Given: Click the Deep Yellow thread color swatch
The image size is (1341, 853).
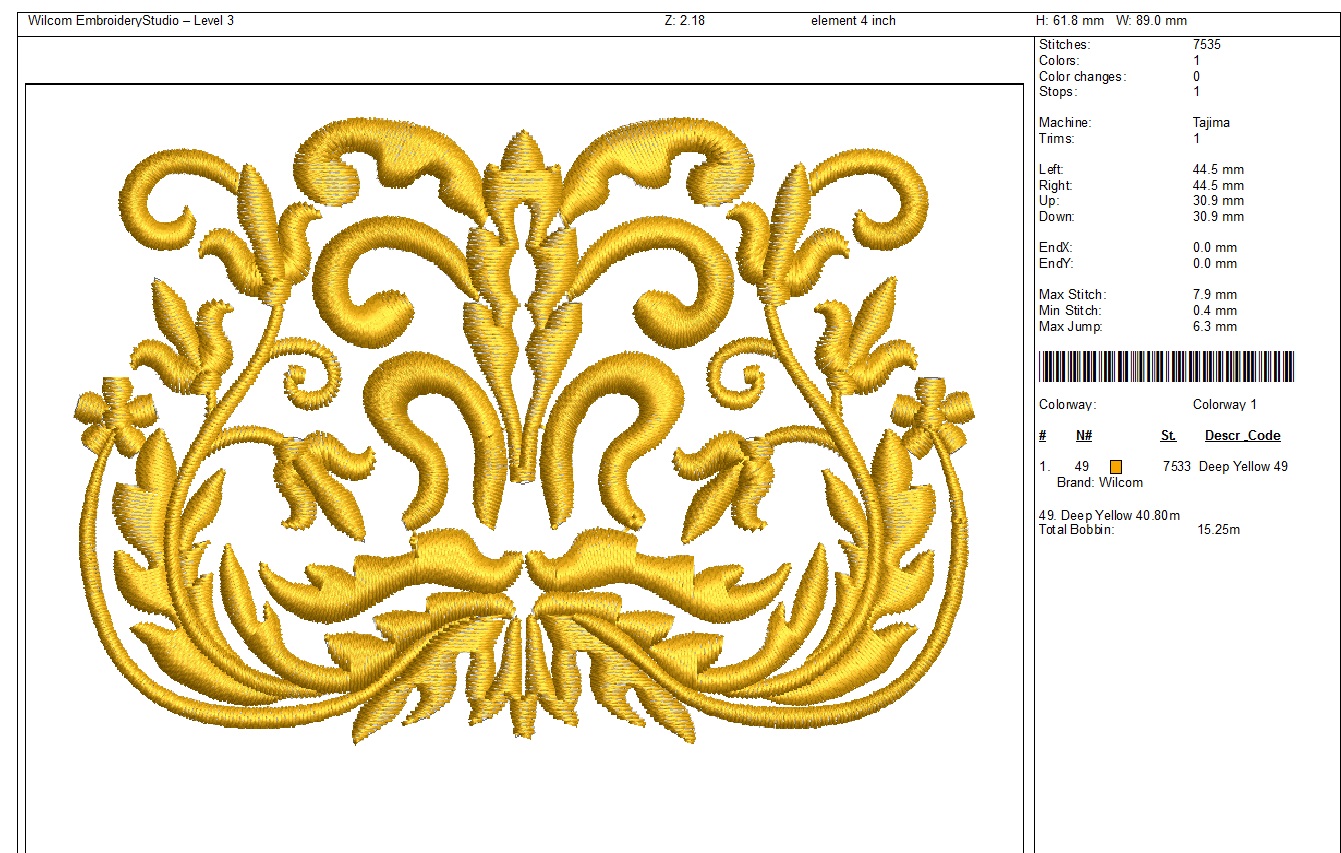Looking at the screenshot, I should click(x=1116, y=467).
